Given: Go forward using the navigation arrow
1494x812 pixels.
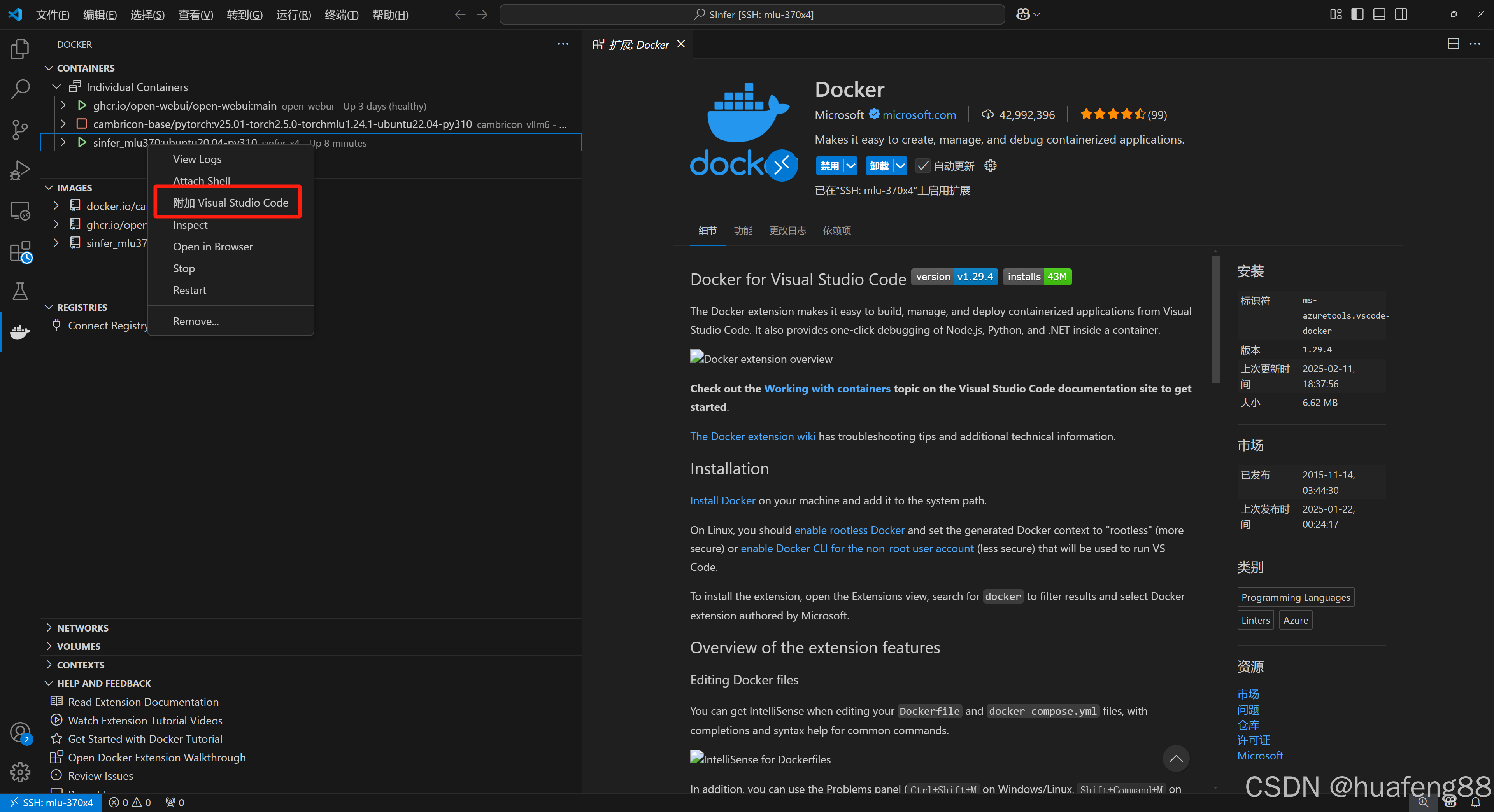Looking at the screenshot, I should (482, 14).
